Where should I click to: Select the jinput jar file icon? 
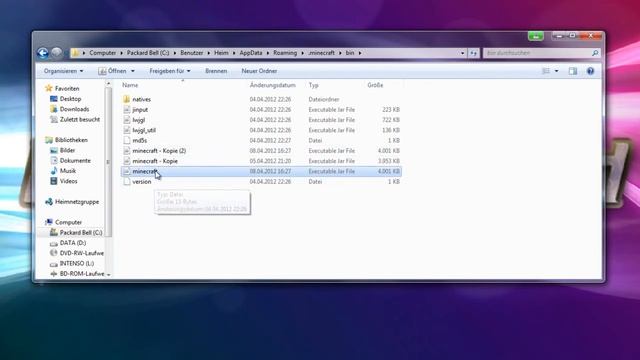click(x=127, y=110)
